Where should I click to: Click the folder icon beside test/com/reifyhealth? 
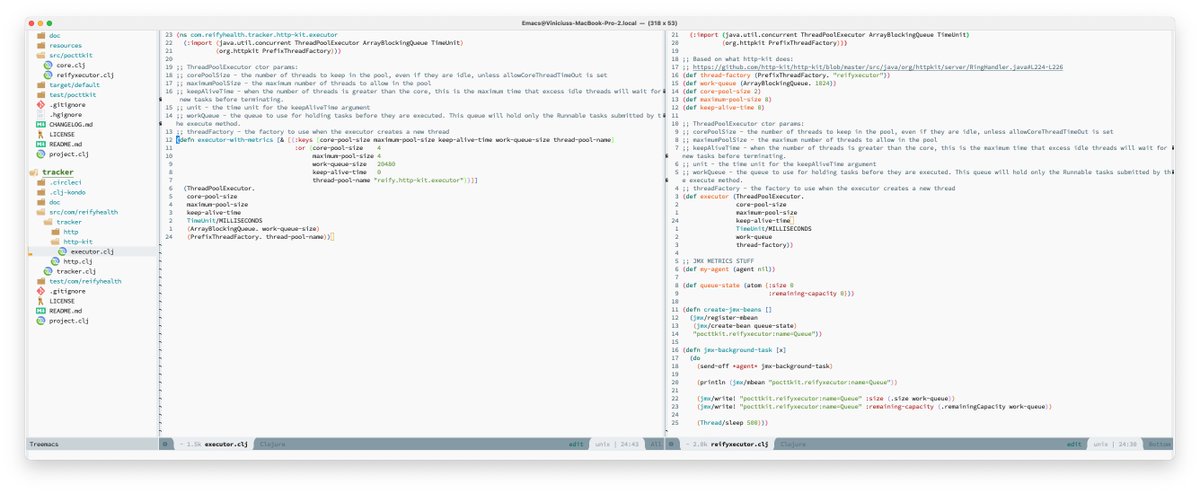point(40,281)
